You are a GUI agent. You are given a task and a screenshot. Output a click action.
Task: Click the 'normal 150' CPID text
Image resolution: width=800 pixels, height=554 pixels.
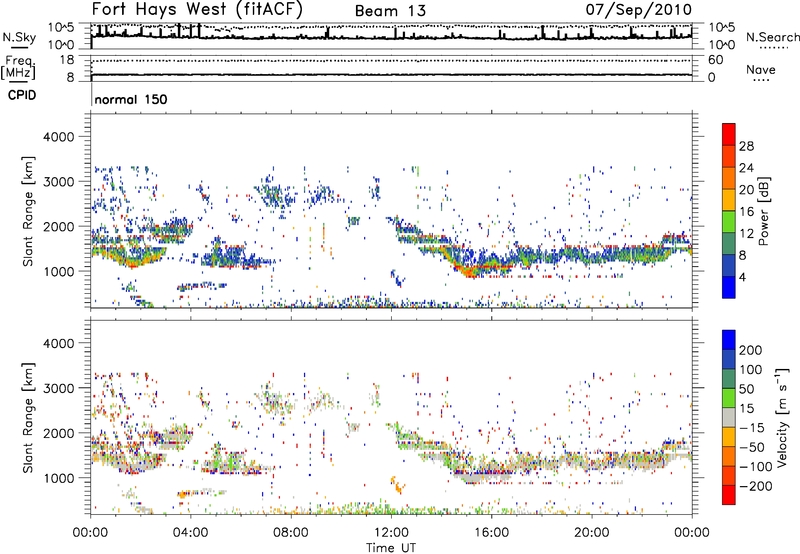pos(131,99)
